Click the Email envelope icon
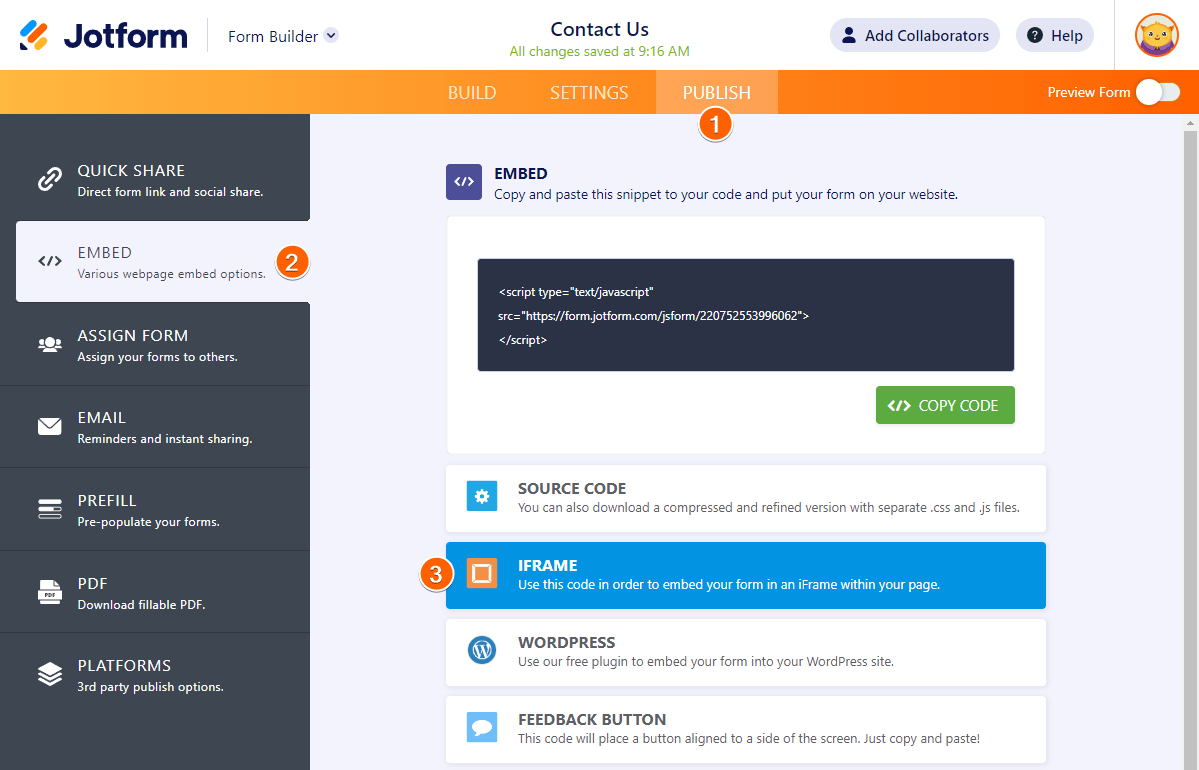This screenshot has width=1199, height=770. 50,426
